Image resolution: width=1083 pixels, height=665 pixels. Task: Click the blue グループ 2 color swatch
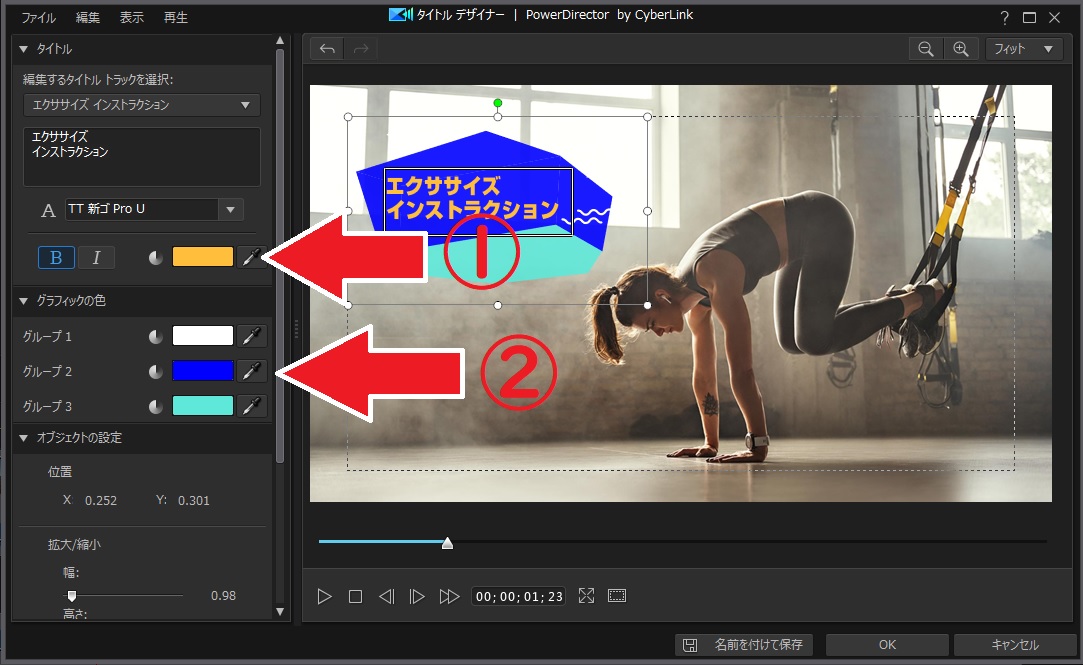point(202,371)
